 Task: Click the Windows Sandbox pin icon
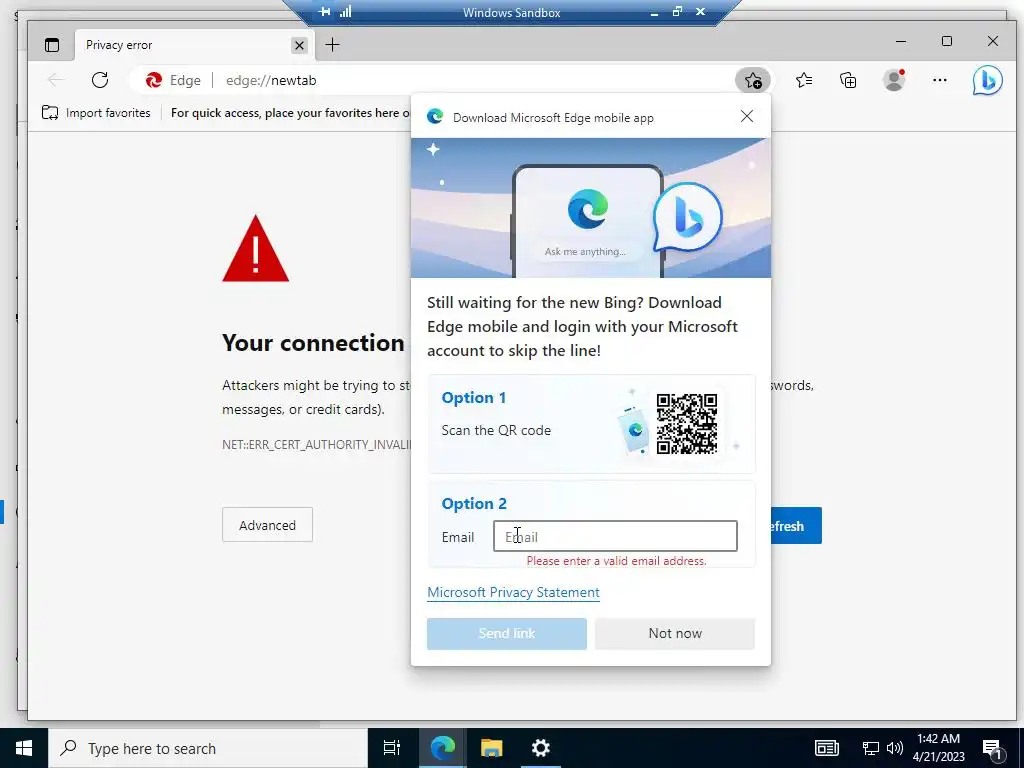point(324,11)
